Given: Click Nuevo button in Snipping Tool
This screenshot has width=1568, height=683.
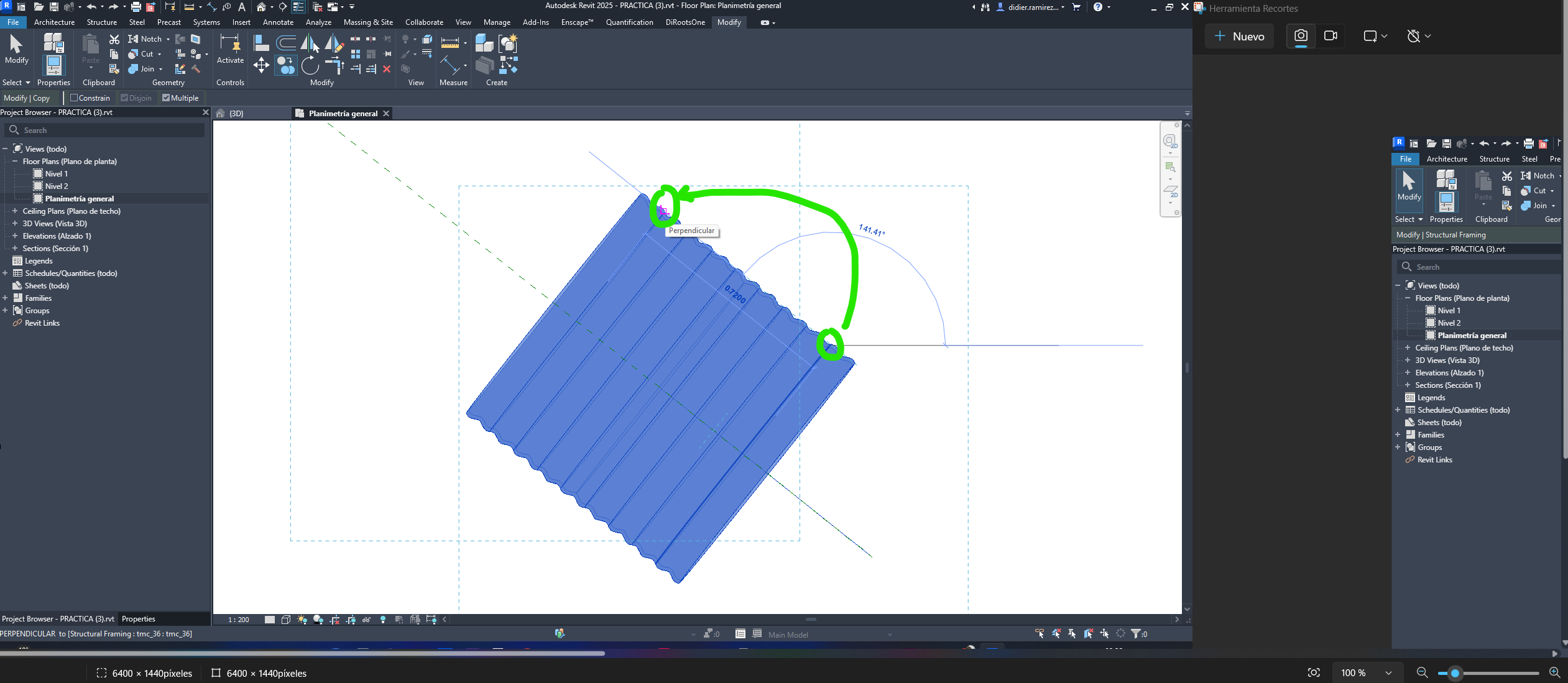Looking at the screenshot, I should [1239, 36].
